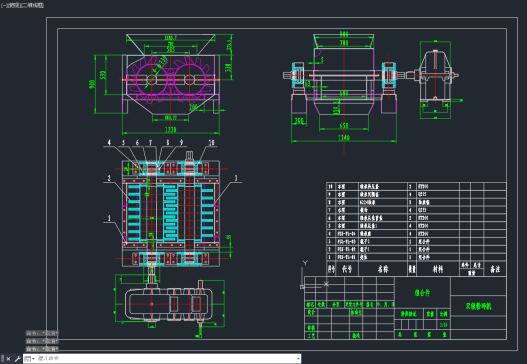This screenshot has height=364, width=527.
Task: Open the [-] viewport controls menu
Action: [x=3, y=5]
